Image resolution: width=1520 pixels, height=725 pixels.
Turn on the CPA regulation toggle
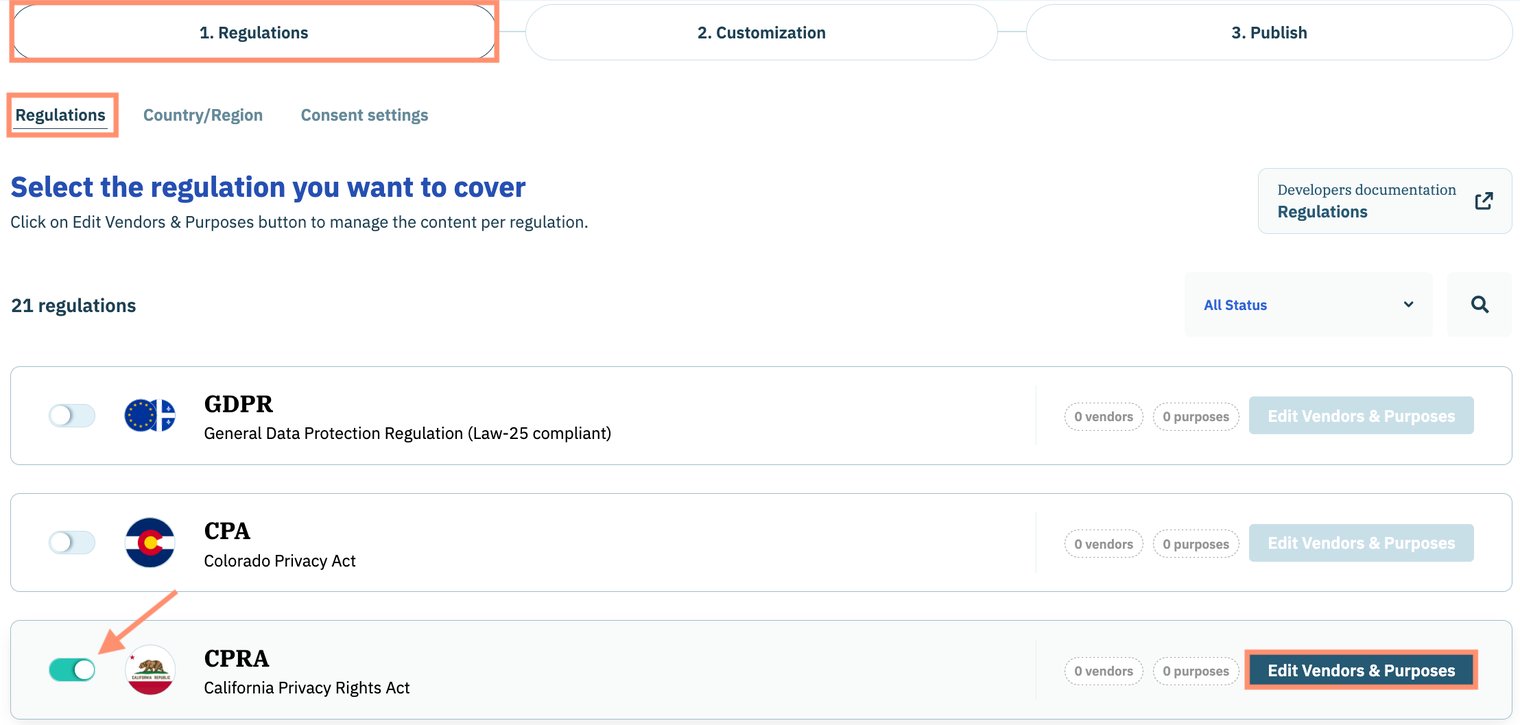point(72,543)
